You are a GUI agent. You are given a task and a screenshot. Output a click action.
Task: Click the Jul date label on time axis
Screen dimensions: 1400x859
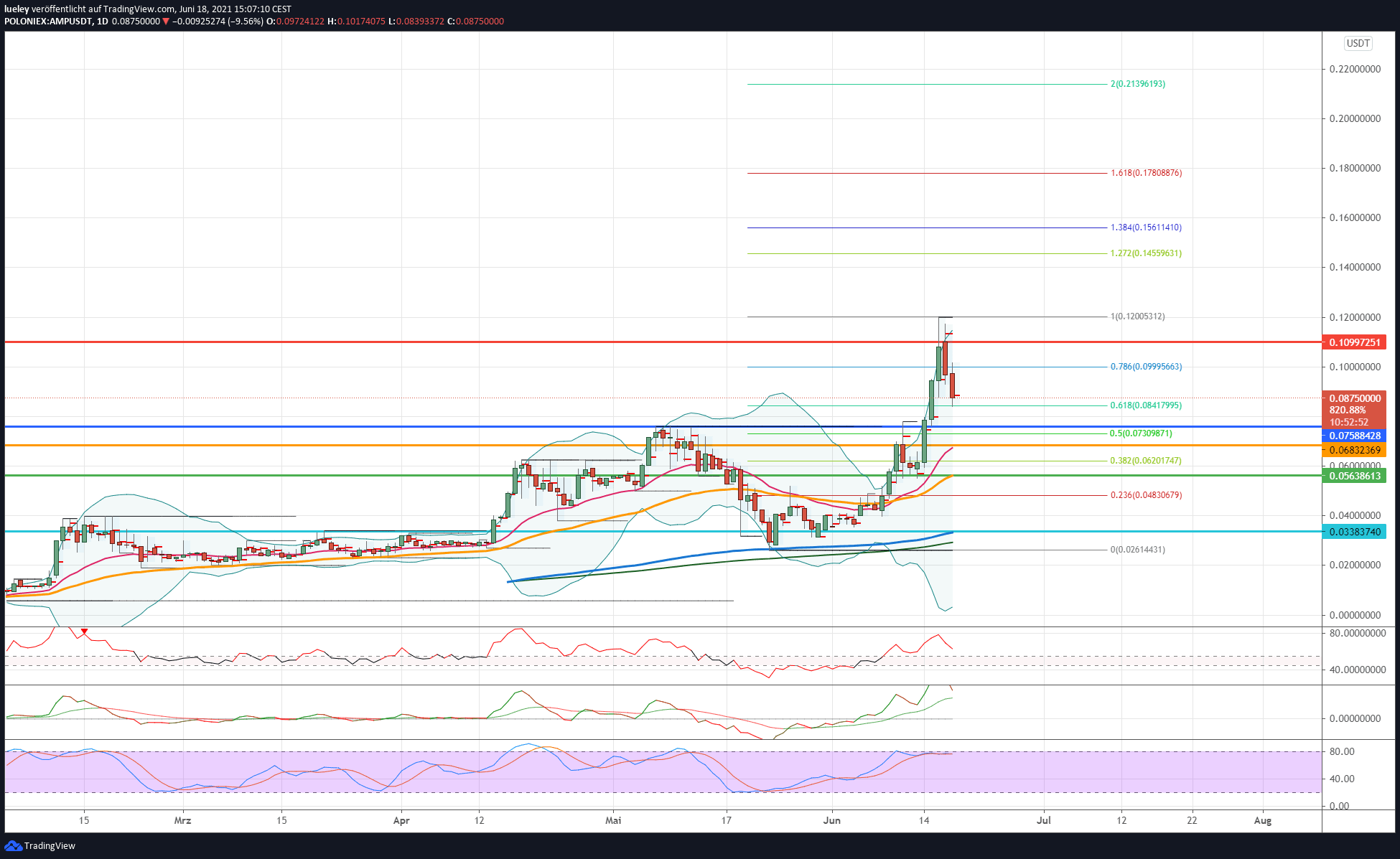pos(1044,820)
